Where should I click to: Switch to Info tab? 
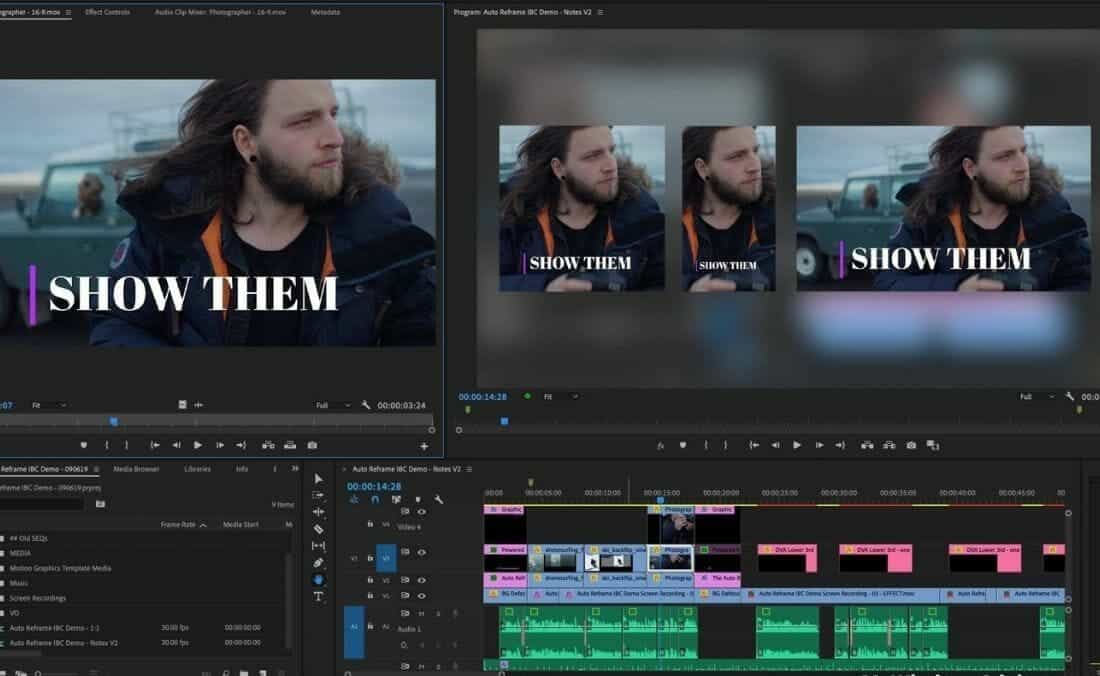point(242,468)
